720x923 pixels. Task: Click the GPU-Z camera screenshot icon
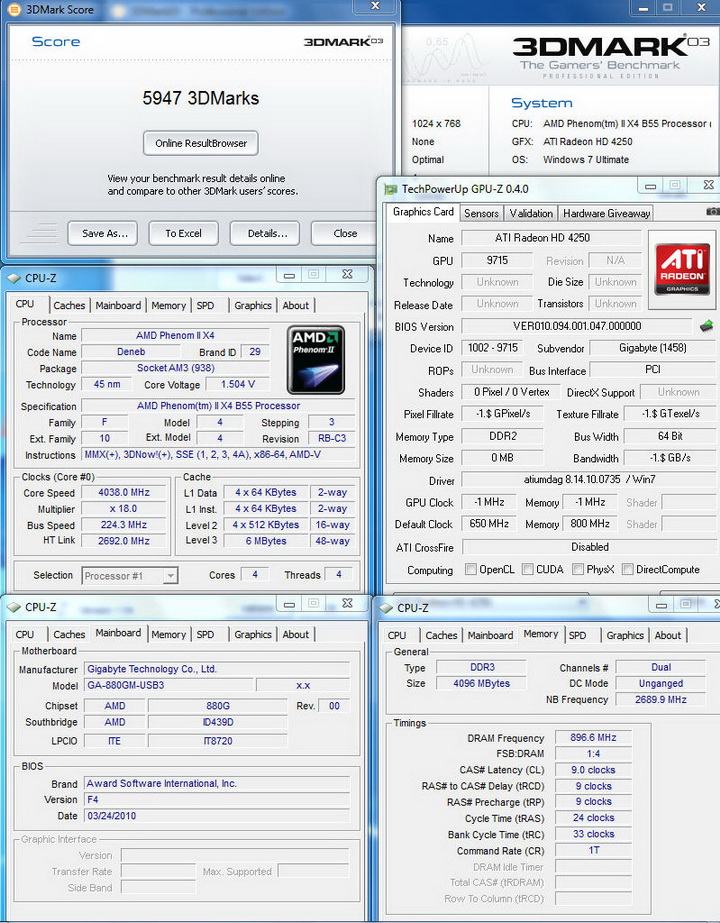point(712,212)
